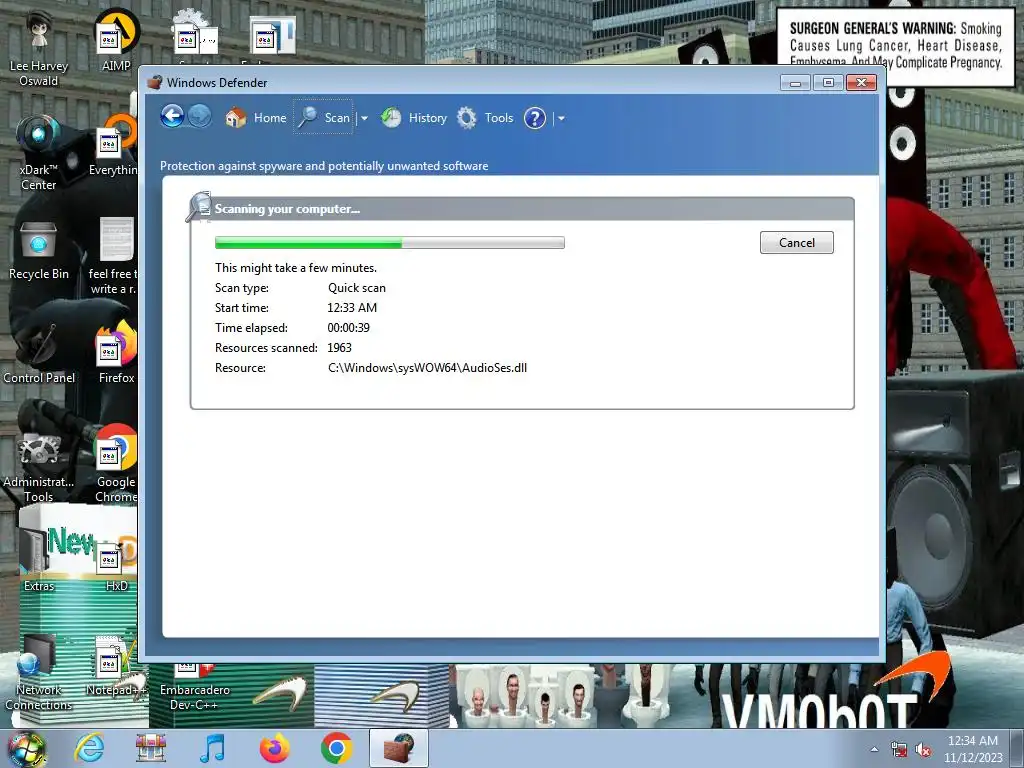Click the Tools label in toolbar
The height and width of the screenshot is (768, 1024).
click(499, 118)
